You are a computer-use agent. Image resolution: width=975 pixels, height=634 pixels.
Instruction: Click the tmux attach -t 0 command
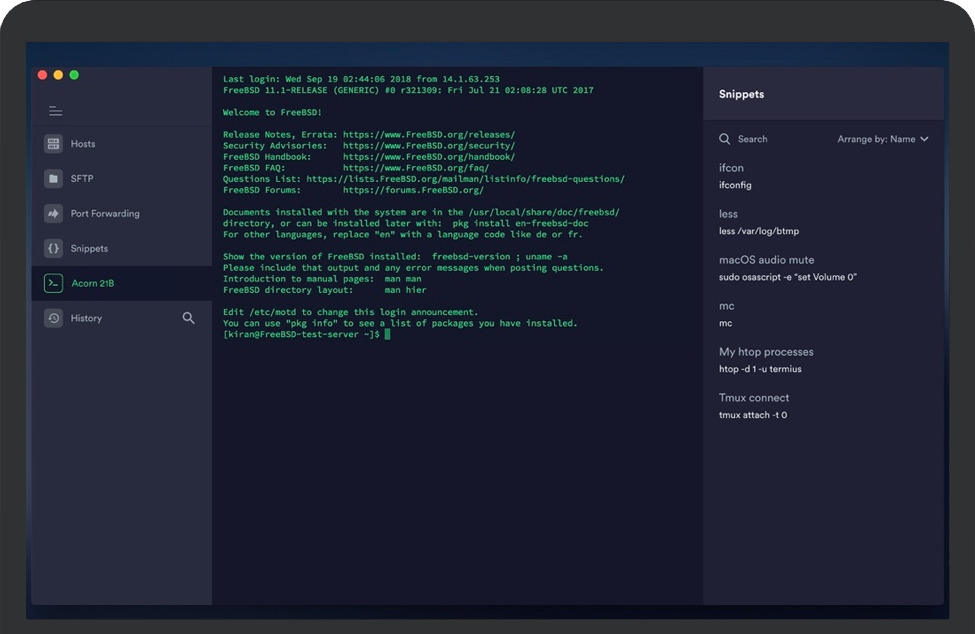[x=753, y=415]
